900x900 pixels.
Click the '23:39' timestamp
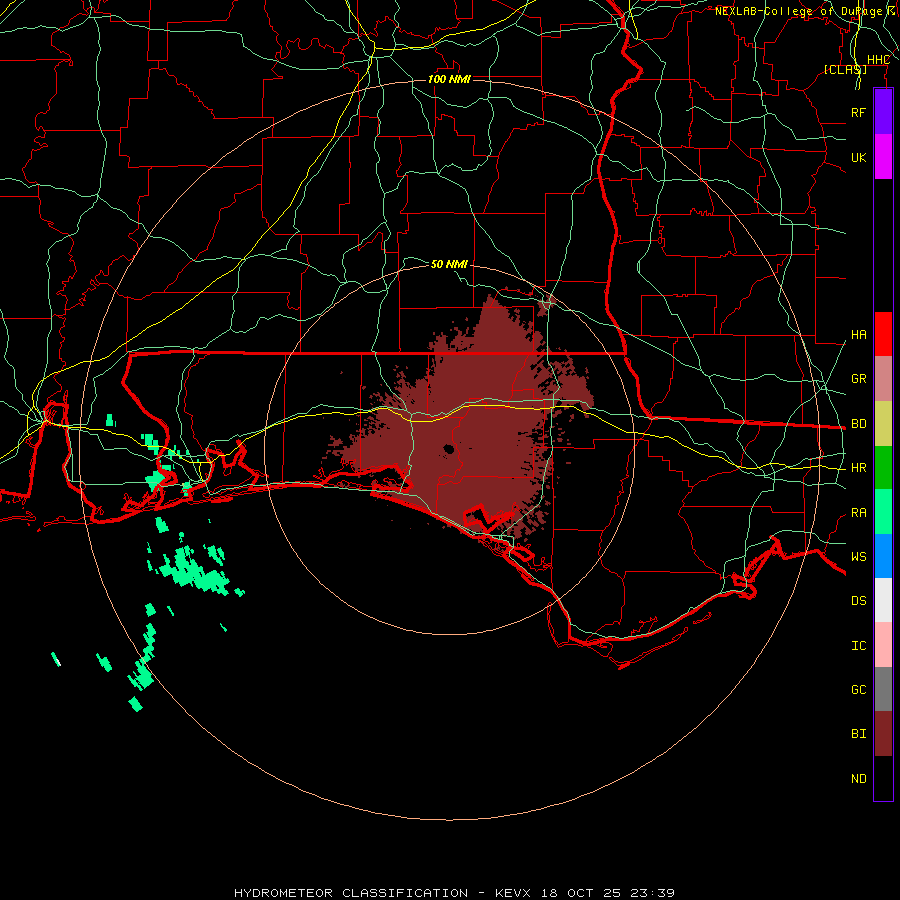[651, 893]
